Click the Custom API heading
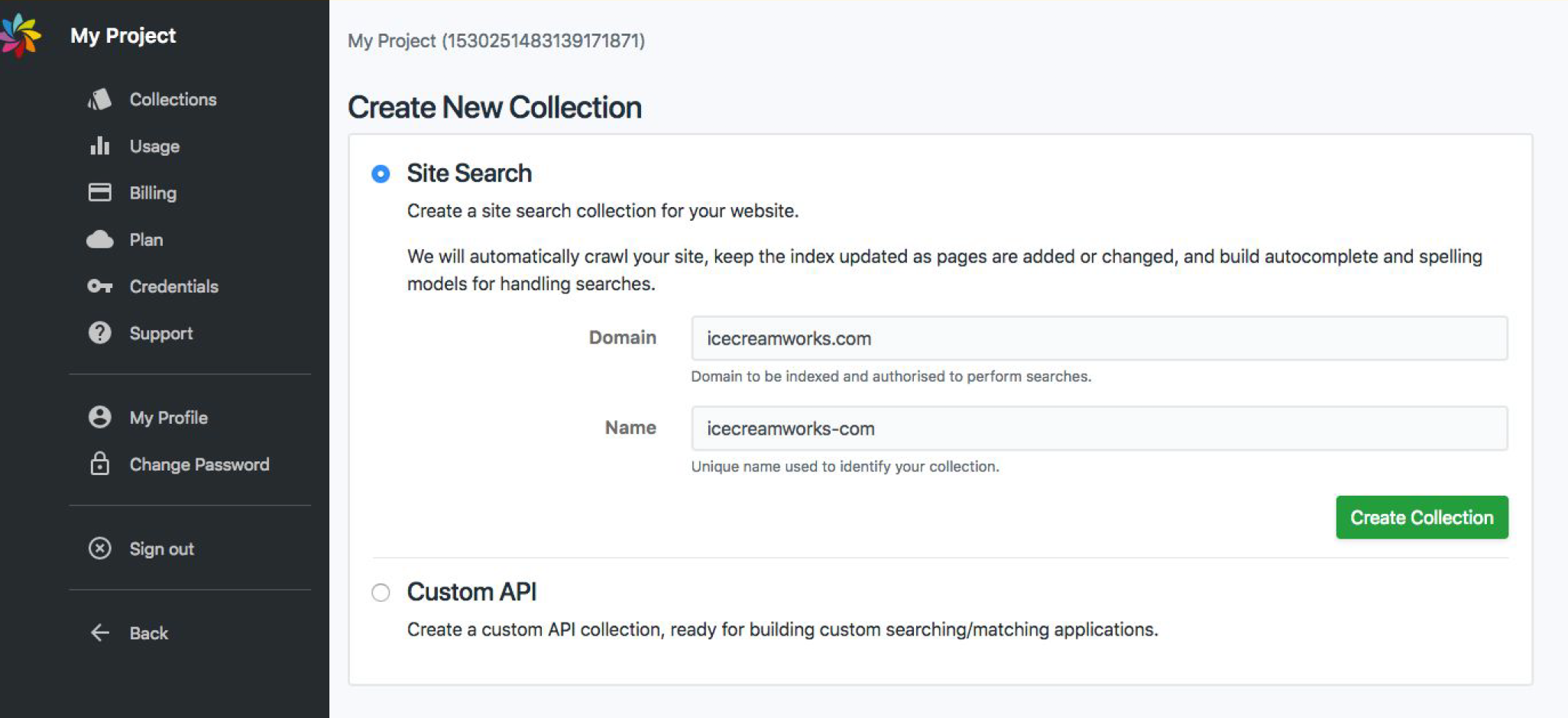The height and width of the screenshot is (718, 1568). [471, 592]
